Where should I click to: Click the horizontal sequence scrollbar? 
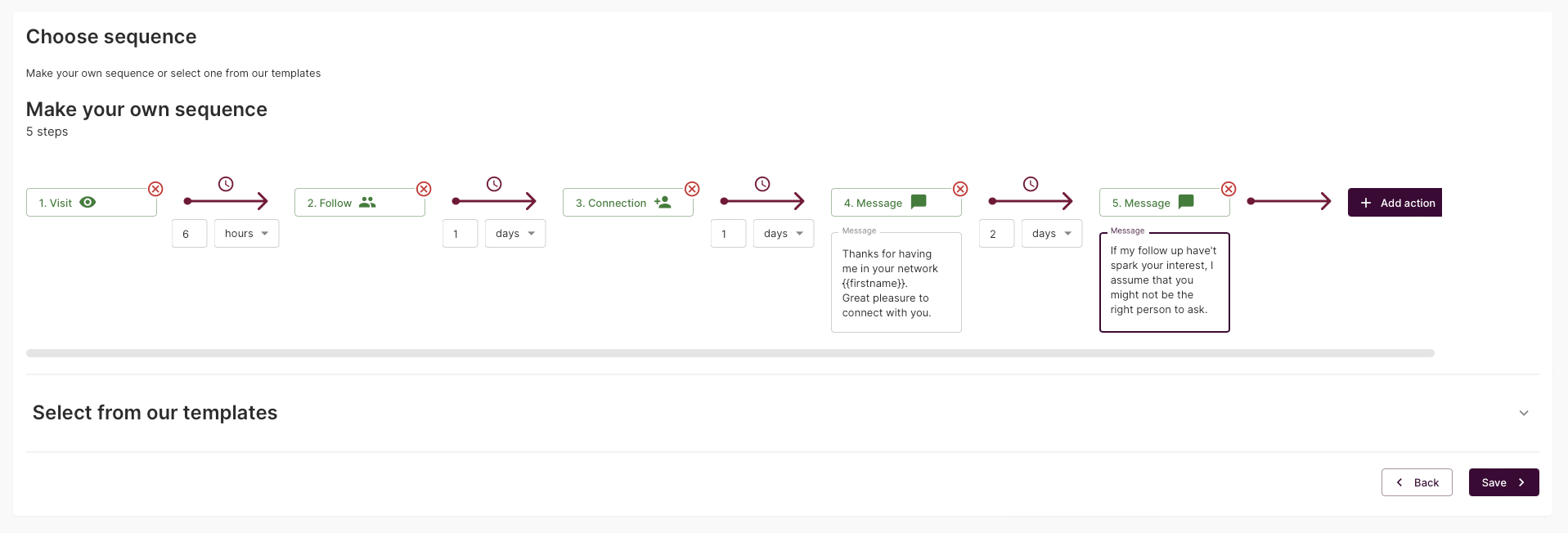pyautogui.click(x=730, y=353)
